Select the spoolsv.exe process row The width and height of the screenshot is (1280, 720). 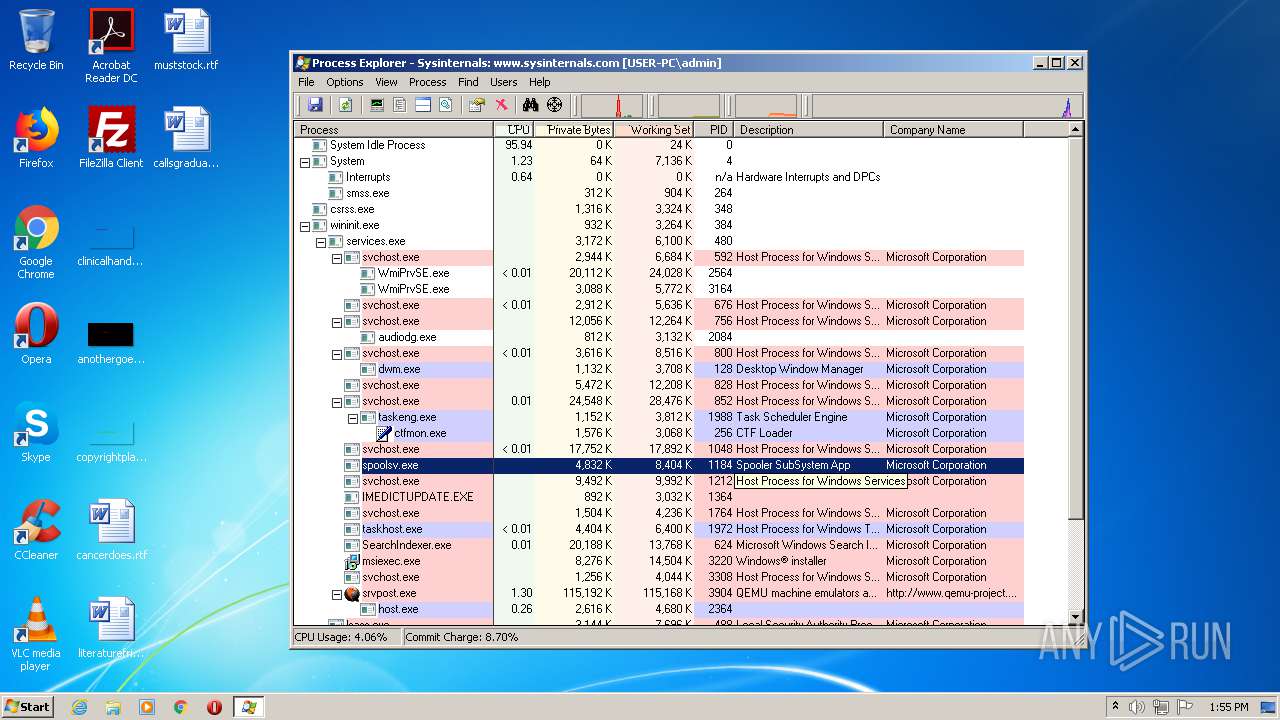pyautogui.click(x=659, y=465)
